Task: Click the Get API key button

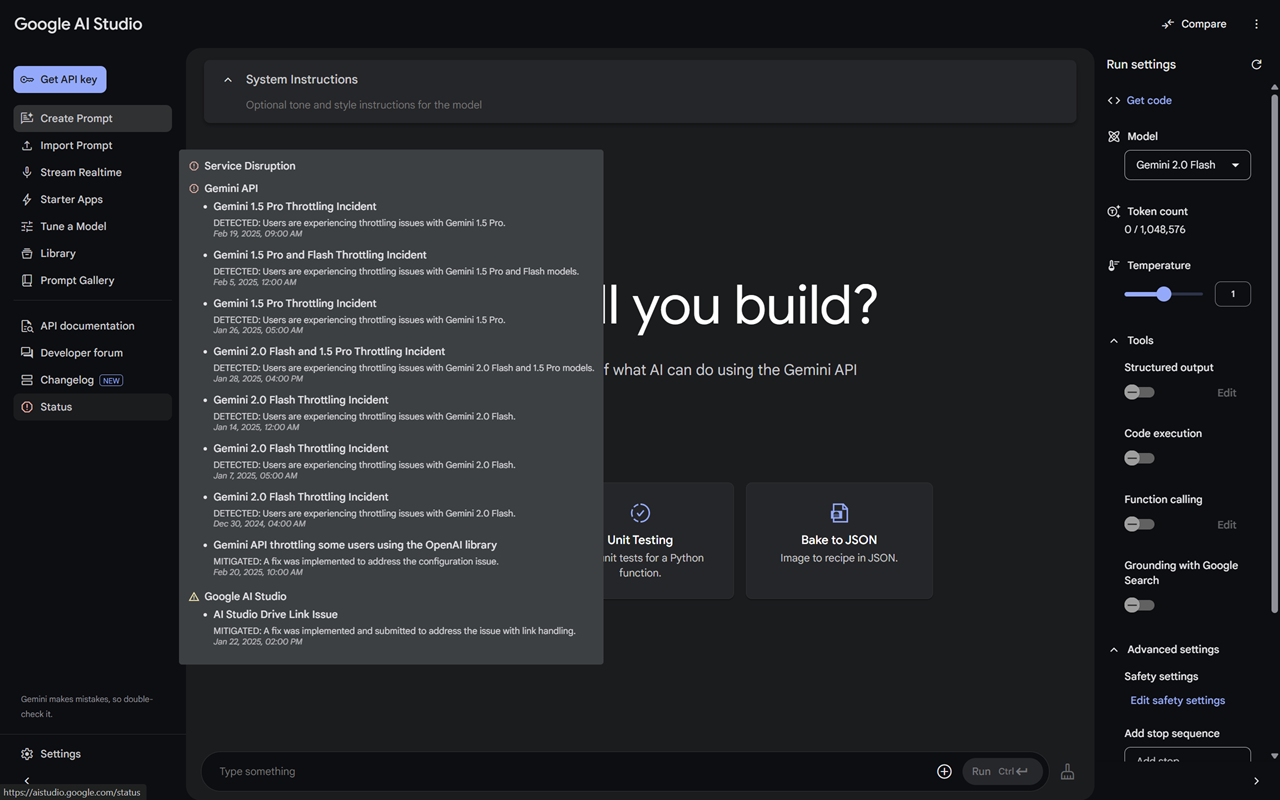Action: [60, 79]
